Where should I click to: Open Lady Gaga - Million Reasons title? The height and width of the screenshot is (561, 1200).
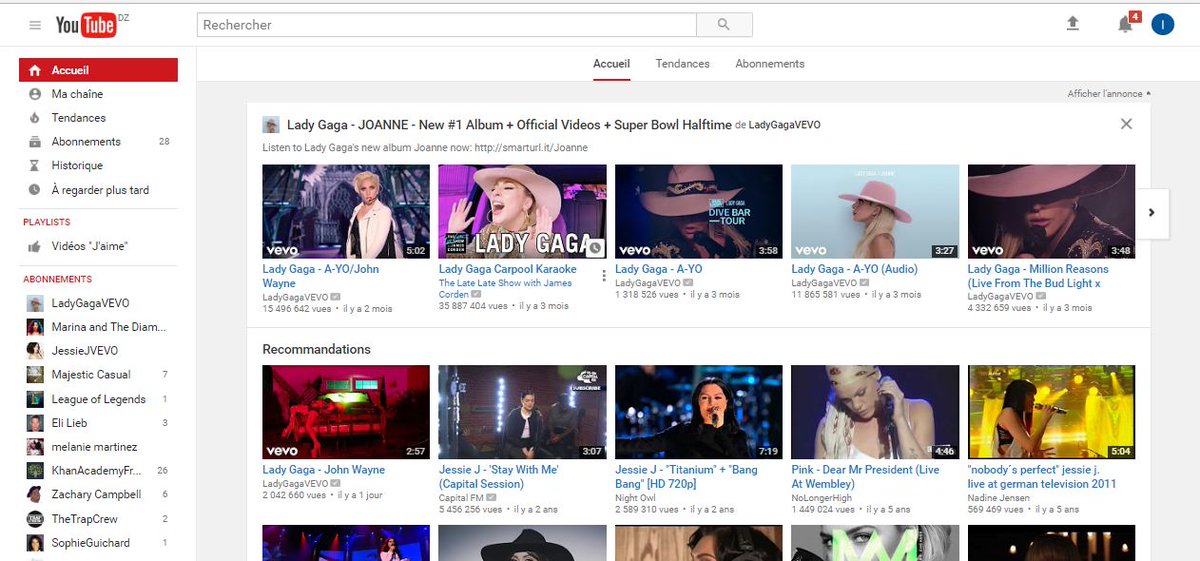pos(1038,276)
